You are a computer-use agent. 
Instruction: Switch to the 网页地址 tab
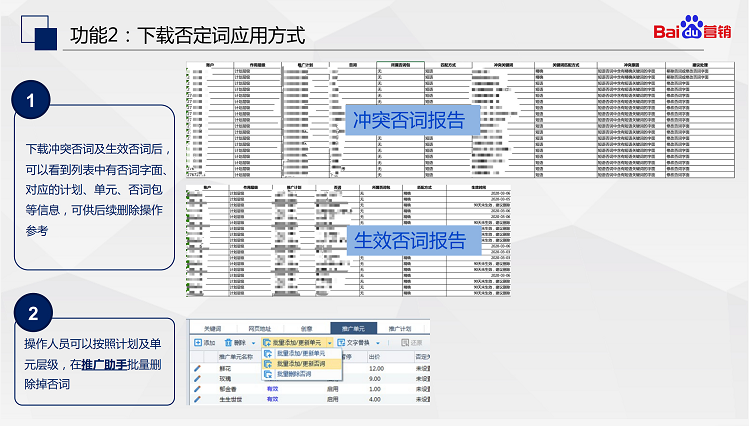[x=261, y=327]
